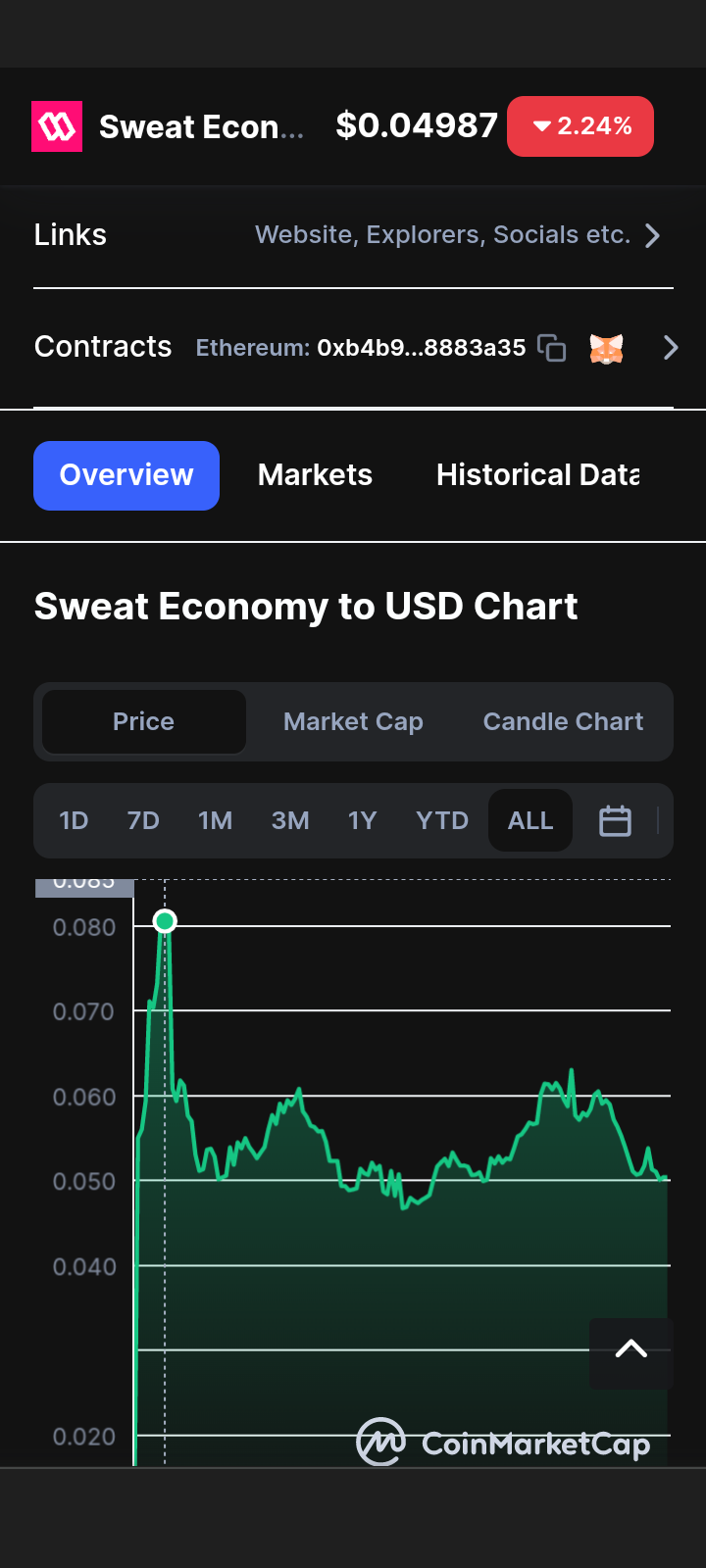Image resolution: width=706 pixels, height=1568 pixels.
Task: Select the YTD time range
Action: [x=442, y=820]
